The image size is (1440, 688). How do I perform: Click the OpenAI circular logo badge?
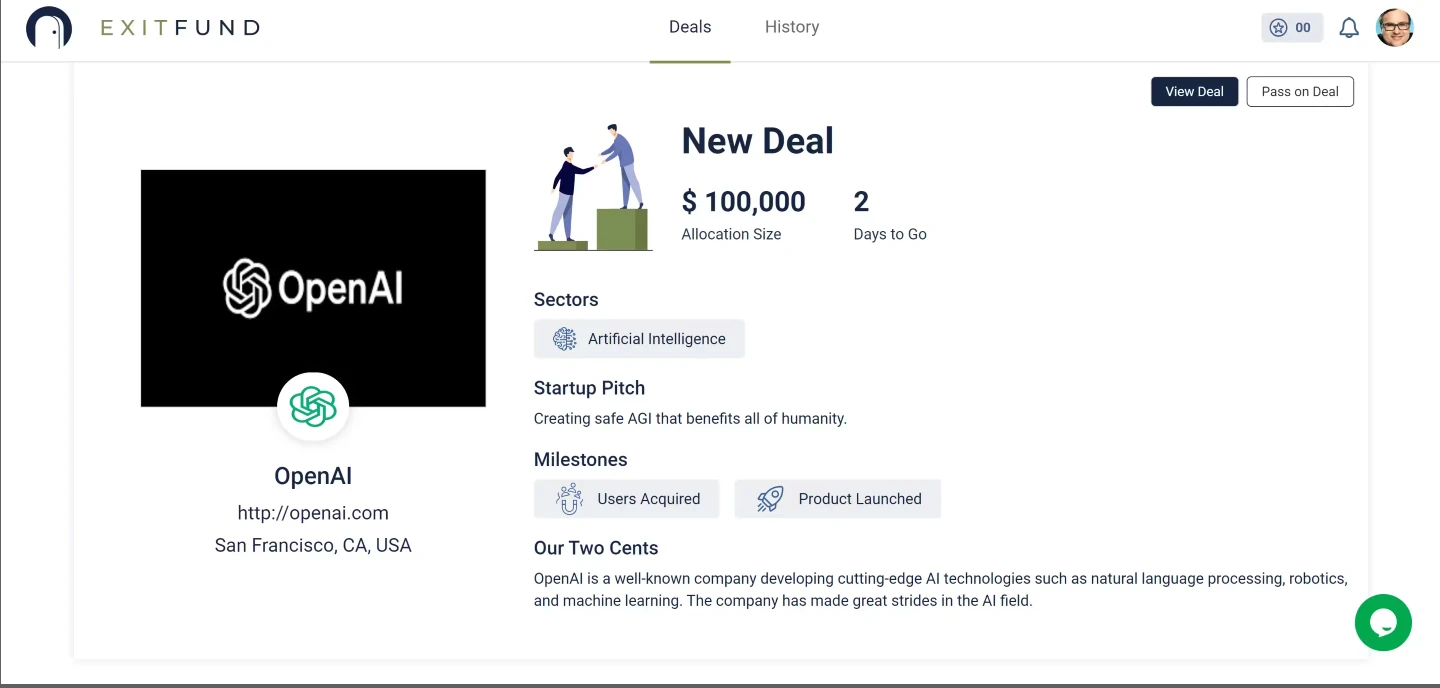pyautogui.click(x=313, y=406)
